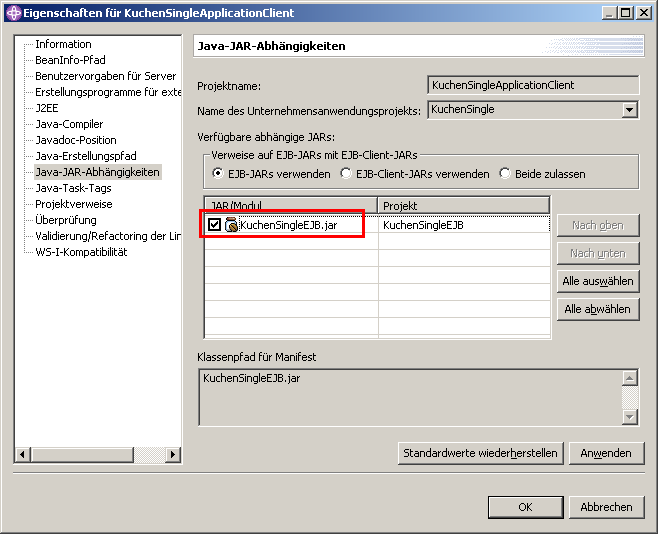Image resolution: width=658 pixels, height=534 pixels.
Task: Choose the Beide zulassen radio option
Action: click(505, 174)
